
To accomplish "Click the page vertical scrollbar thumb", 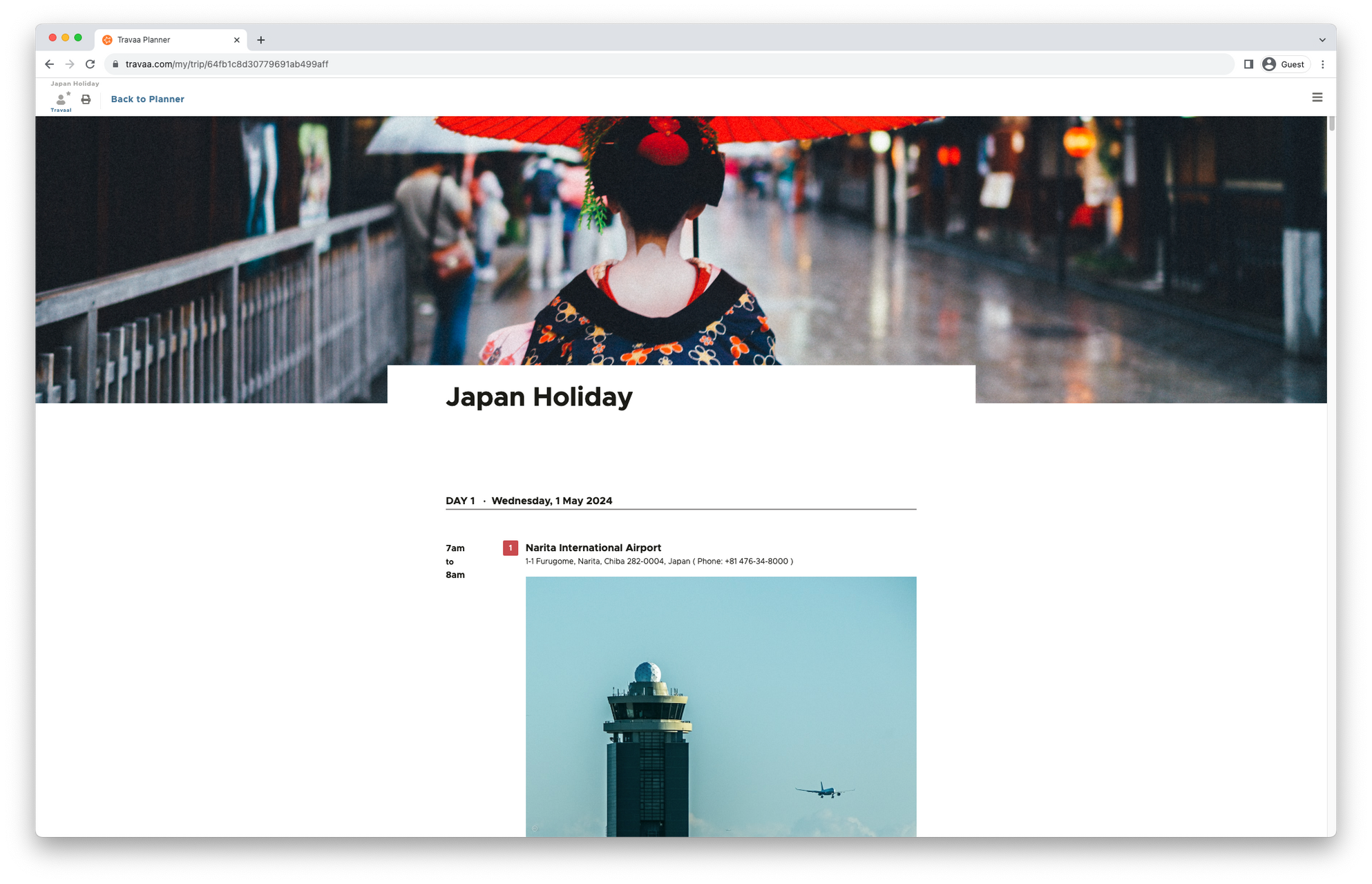I will (x=1331, y=124).
